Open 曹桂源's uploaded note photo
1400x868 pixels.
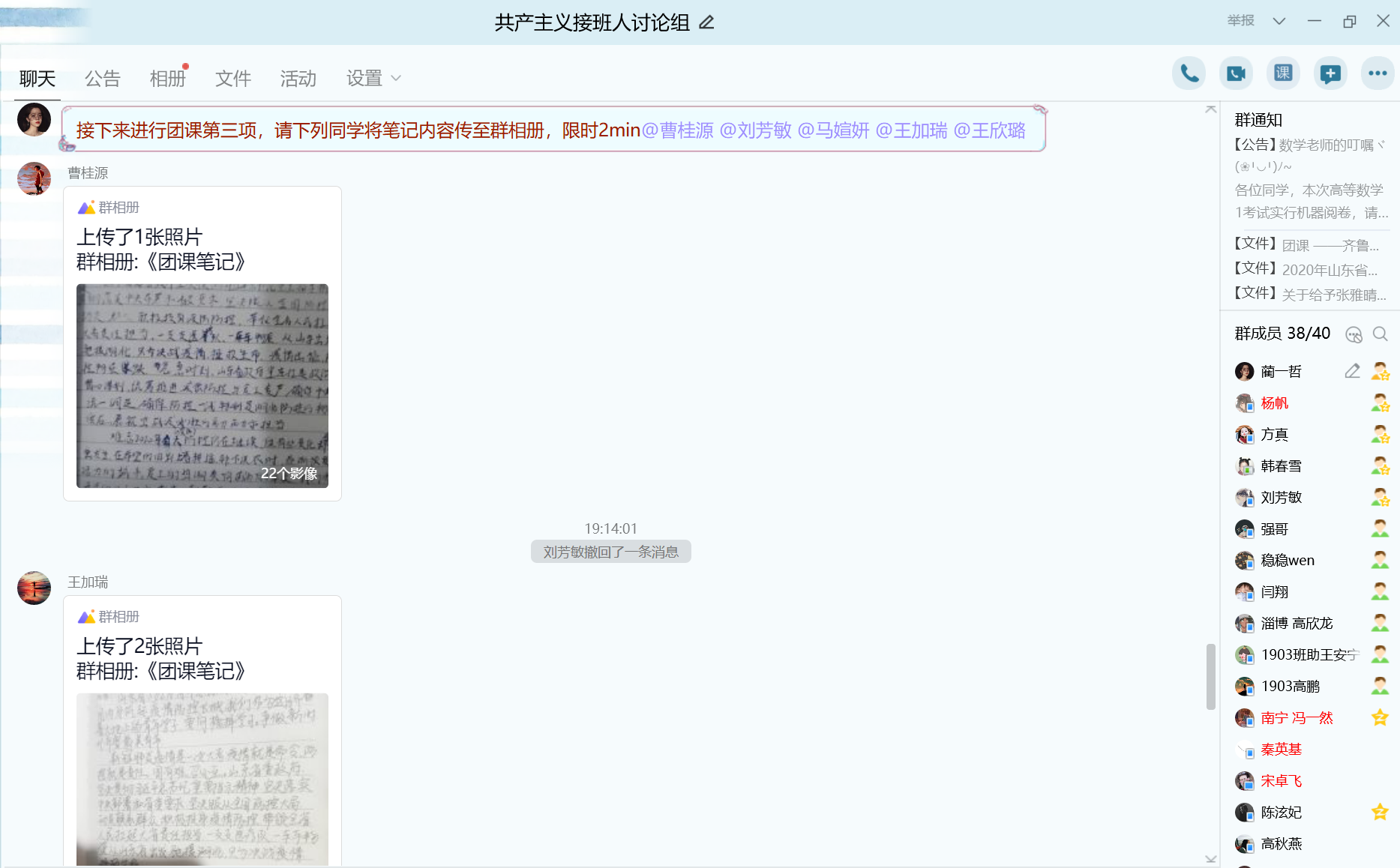pos(202,385)
